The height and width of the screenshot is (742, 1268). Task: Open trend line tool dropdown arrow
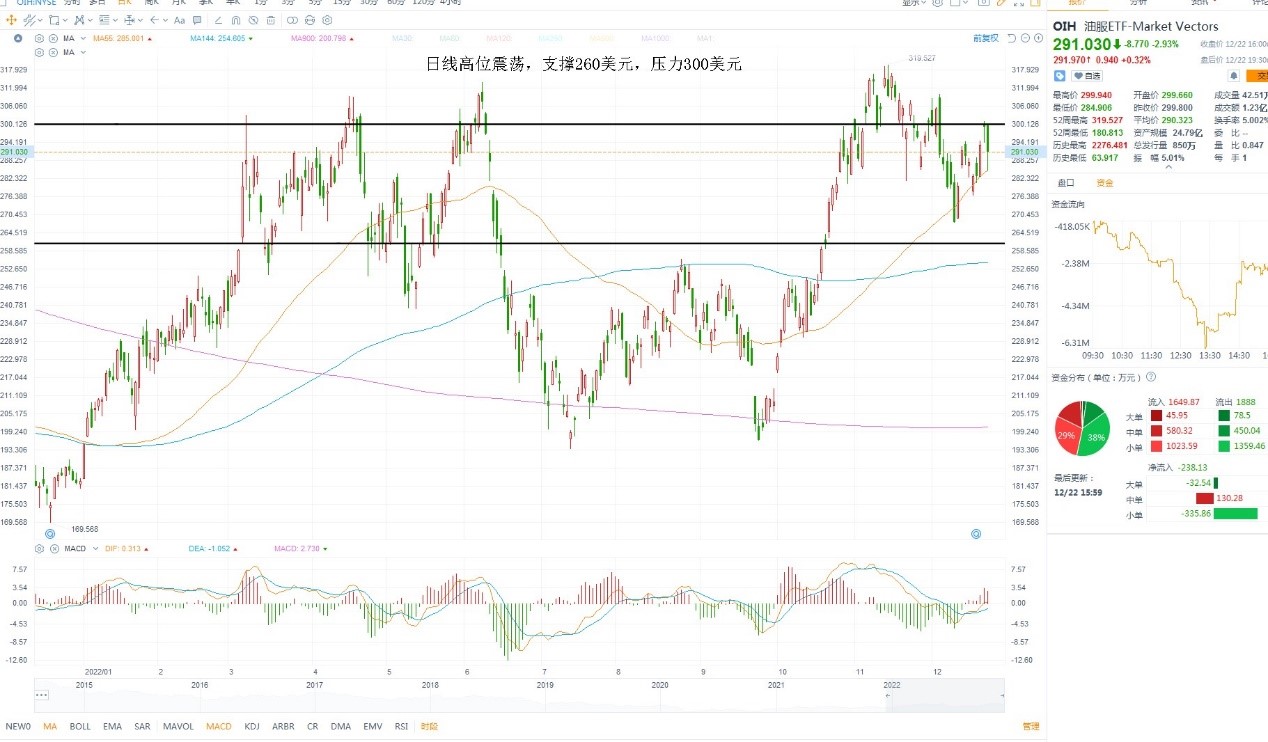pyautogui.click(x=40, y=20)
